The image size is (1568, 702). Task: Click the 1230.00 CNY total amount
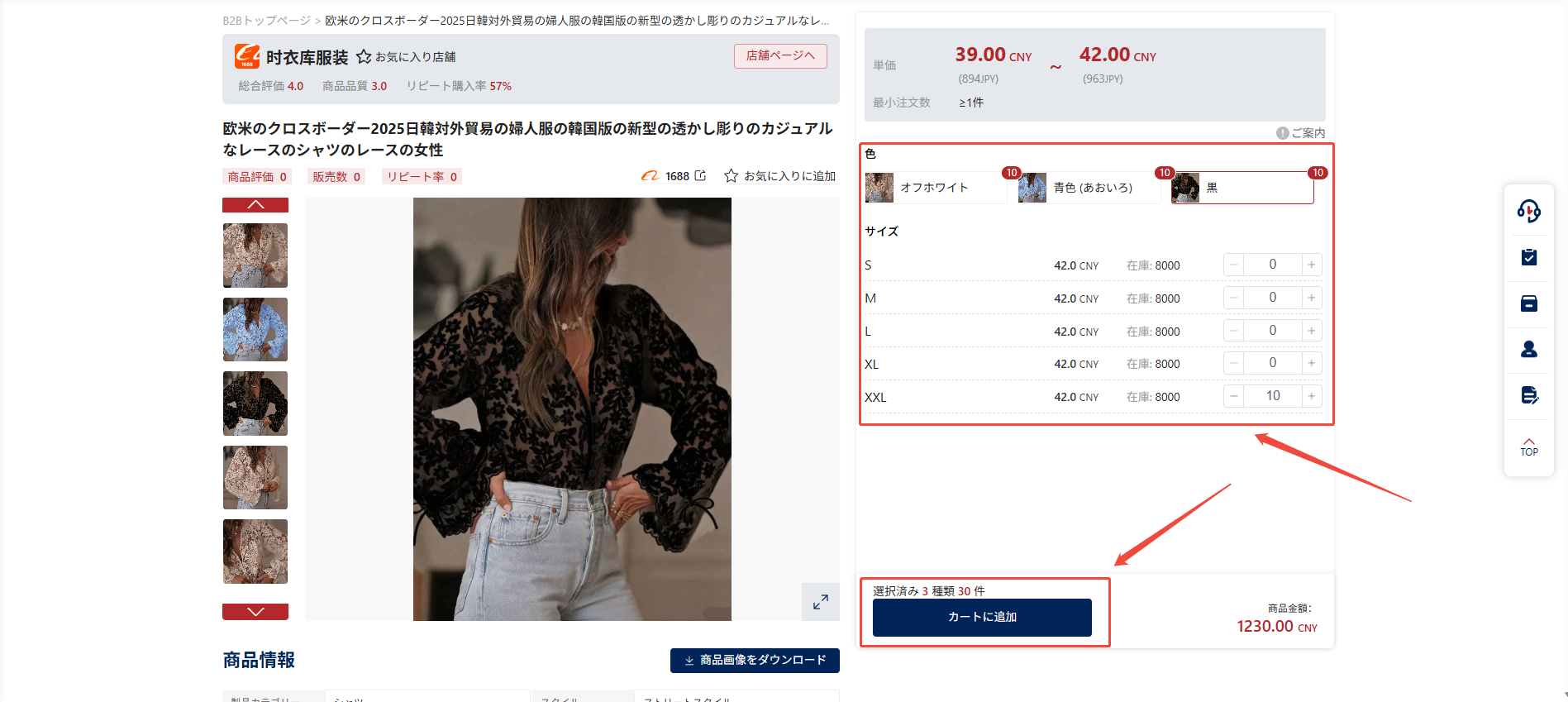click(1277, 626)
